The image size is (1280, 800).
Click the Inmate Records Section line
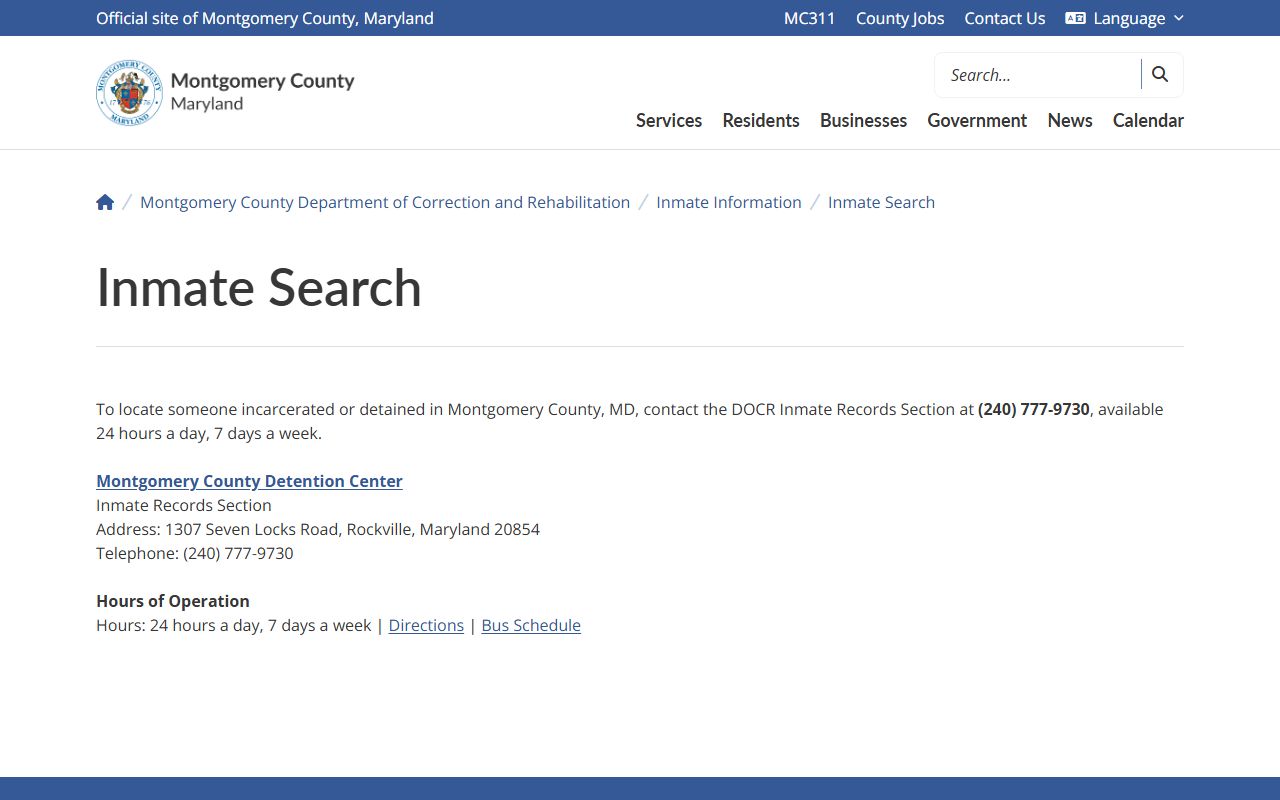pyautogui.click(x=184, y=505)
